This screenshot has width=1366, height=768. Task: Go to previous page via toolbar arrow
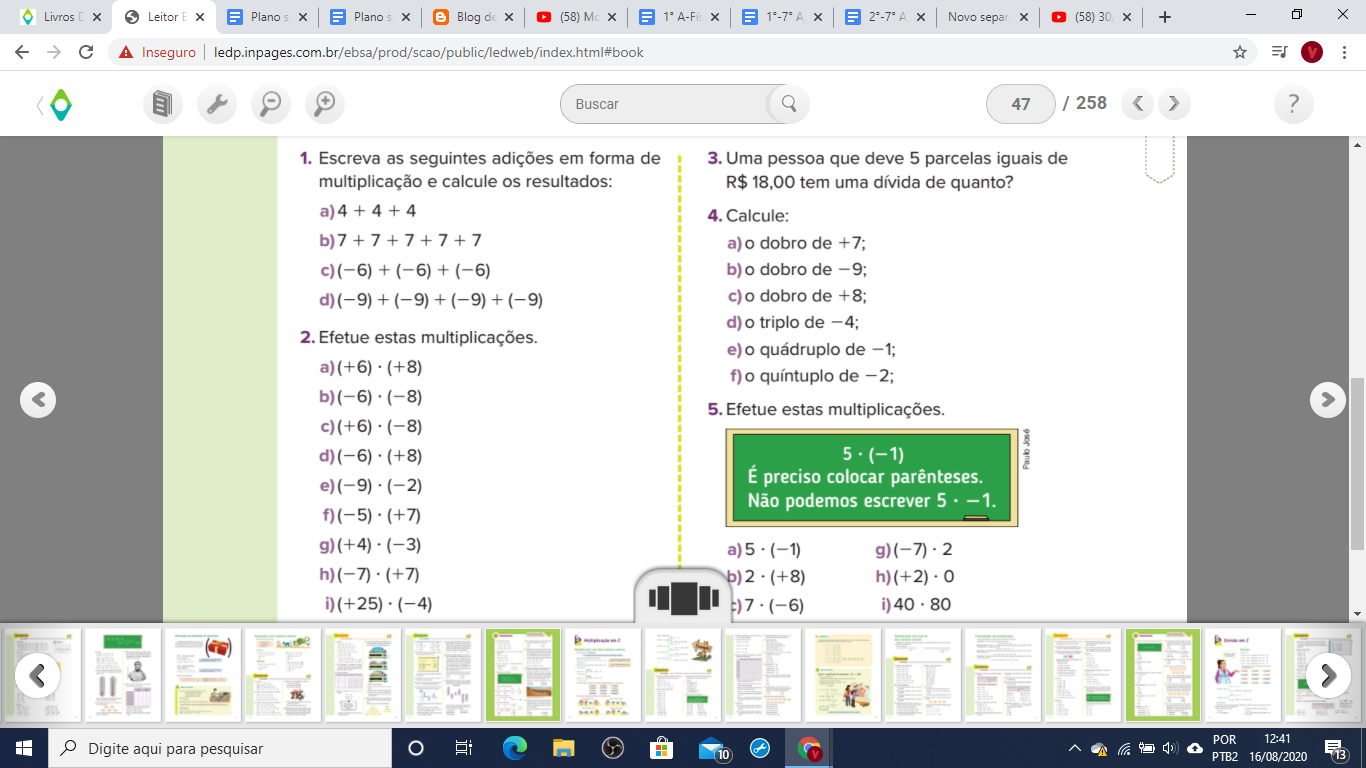pyautogui.click(x=1138, y=103)
